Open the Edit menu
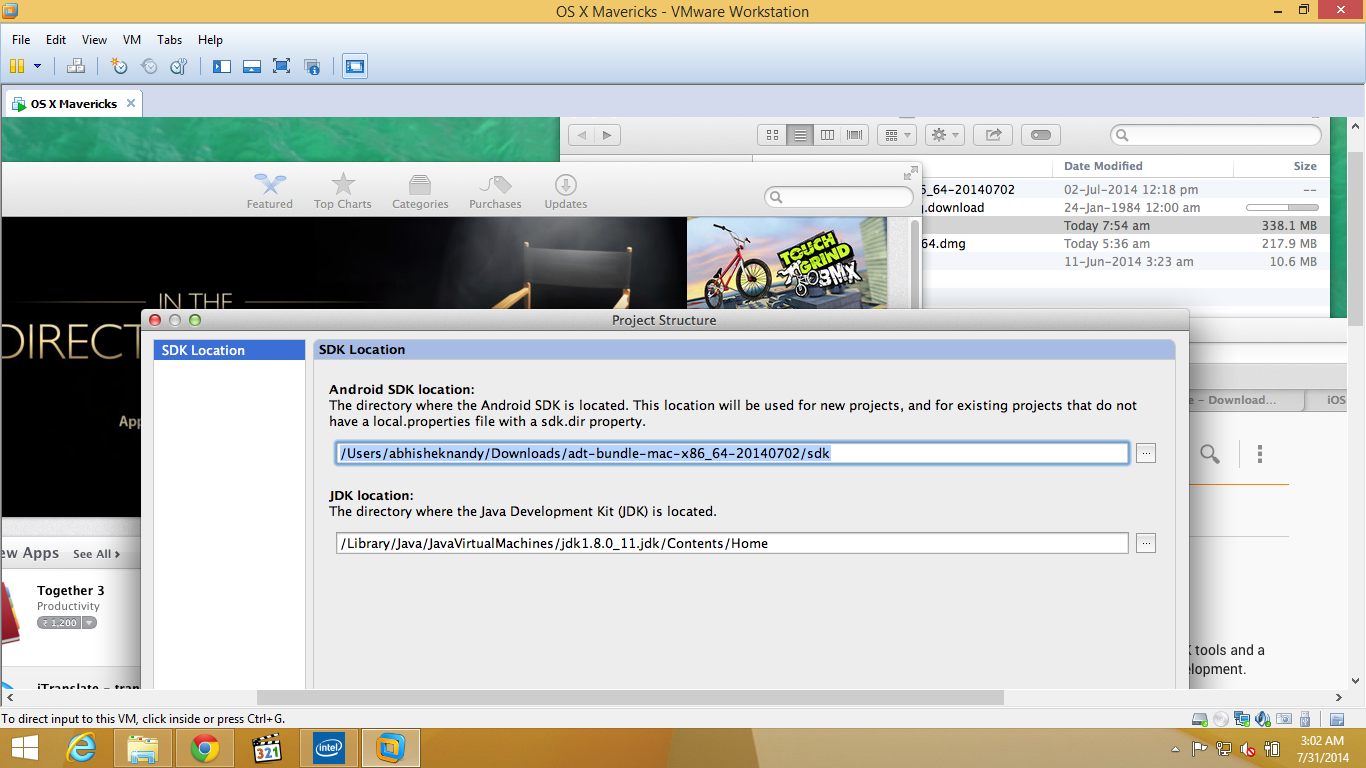This screenshot has height=768, width=1366. click(x=56, y=40)
